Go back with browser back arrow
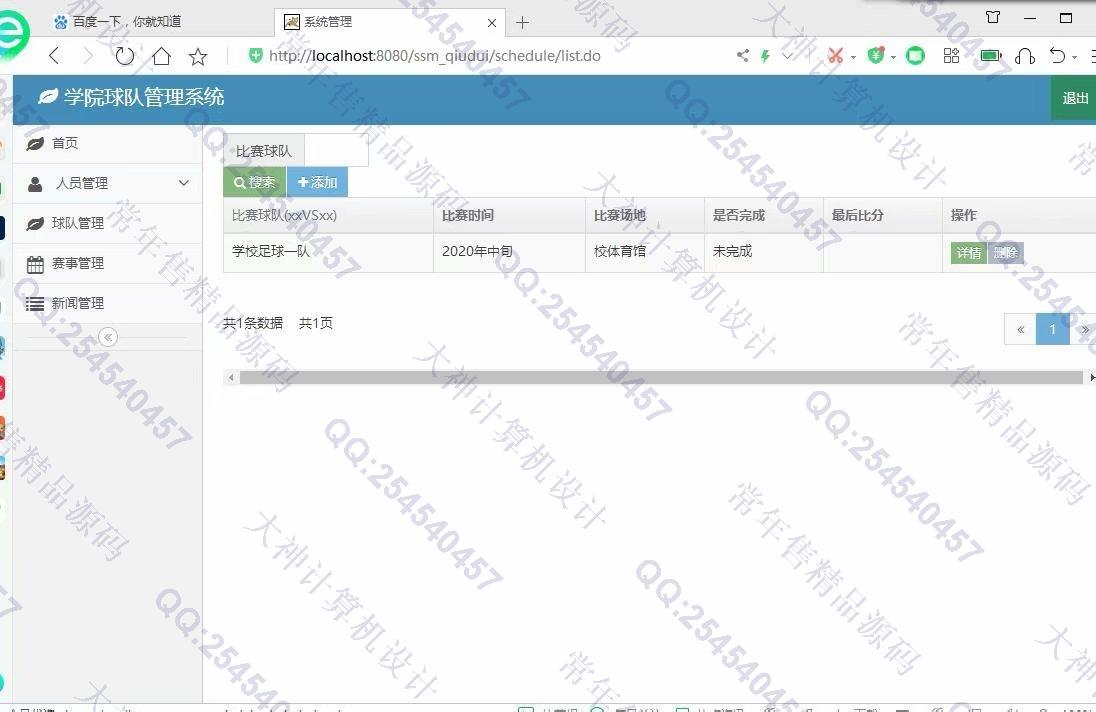 (54, 55)
